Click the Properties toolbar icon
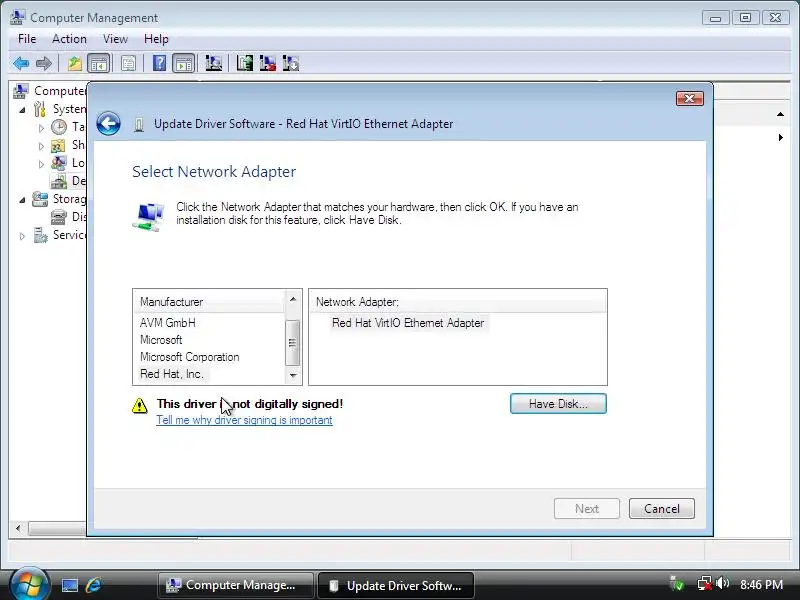Viewport: 800px width, 600px height. click(128, 64)
